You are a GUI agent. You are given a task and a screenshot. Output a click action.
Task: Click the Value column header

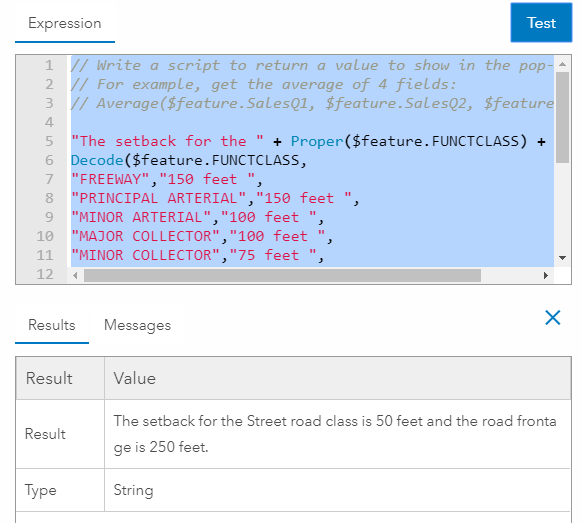pos(338,378)
